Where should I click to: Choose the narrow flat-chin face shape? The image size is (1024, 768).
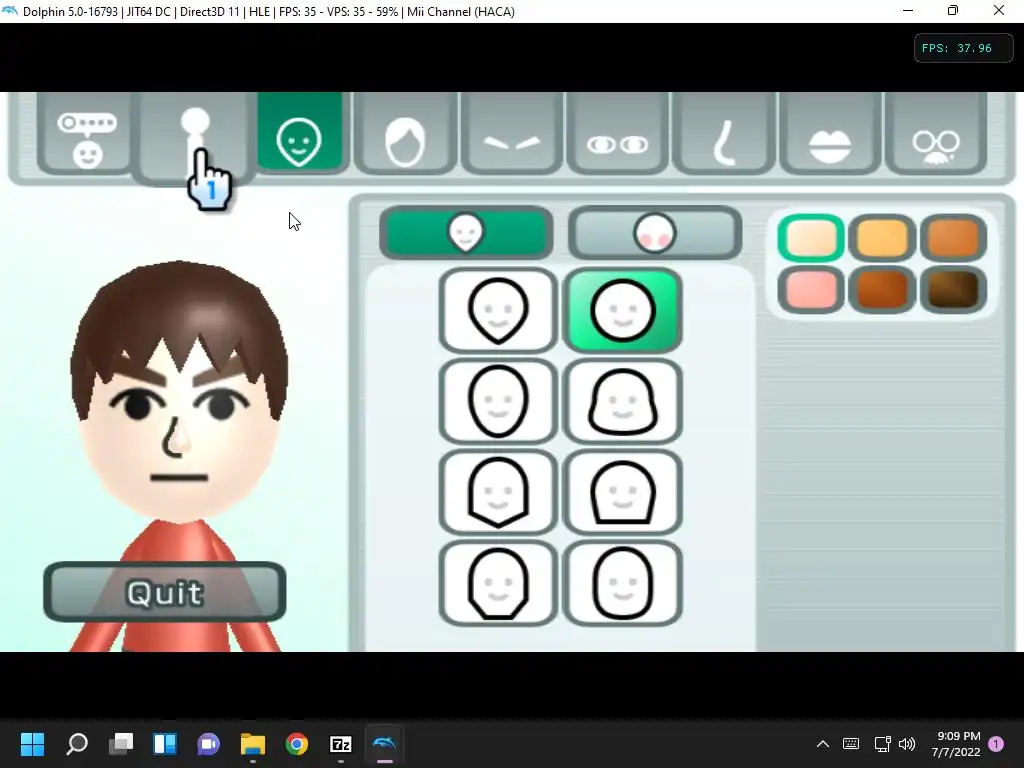498,583
